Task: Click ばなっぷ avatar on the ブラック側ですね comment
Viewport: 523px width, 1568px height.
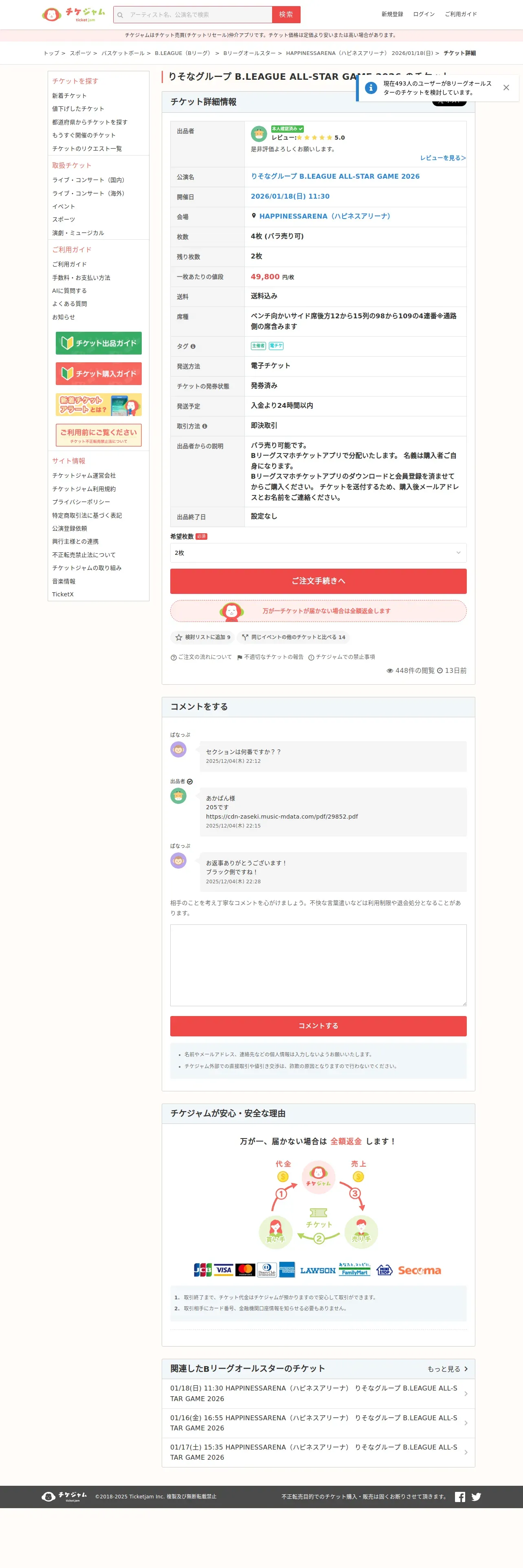Action: 178,860
